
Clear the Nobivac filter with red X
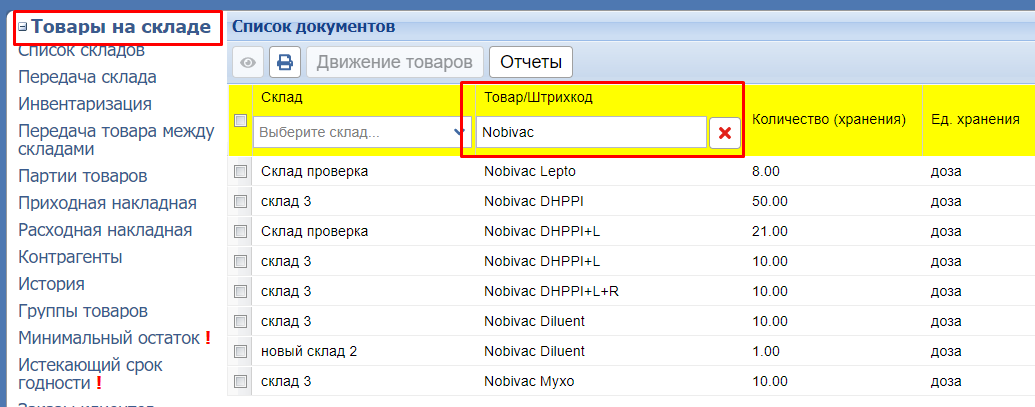[x=724, y=133]
